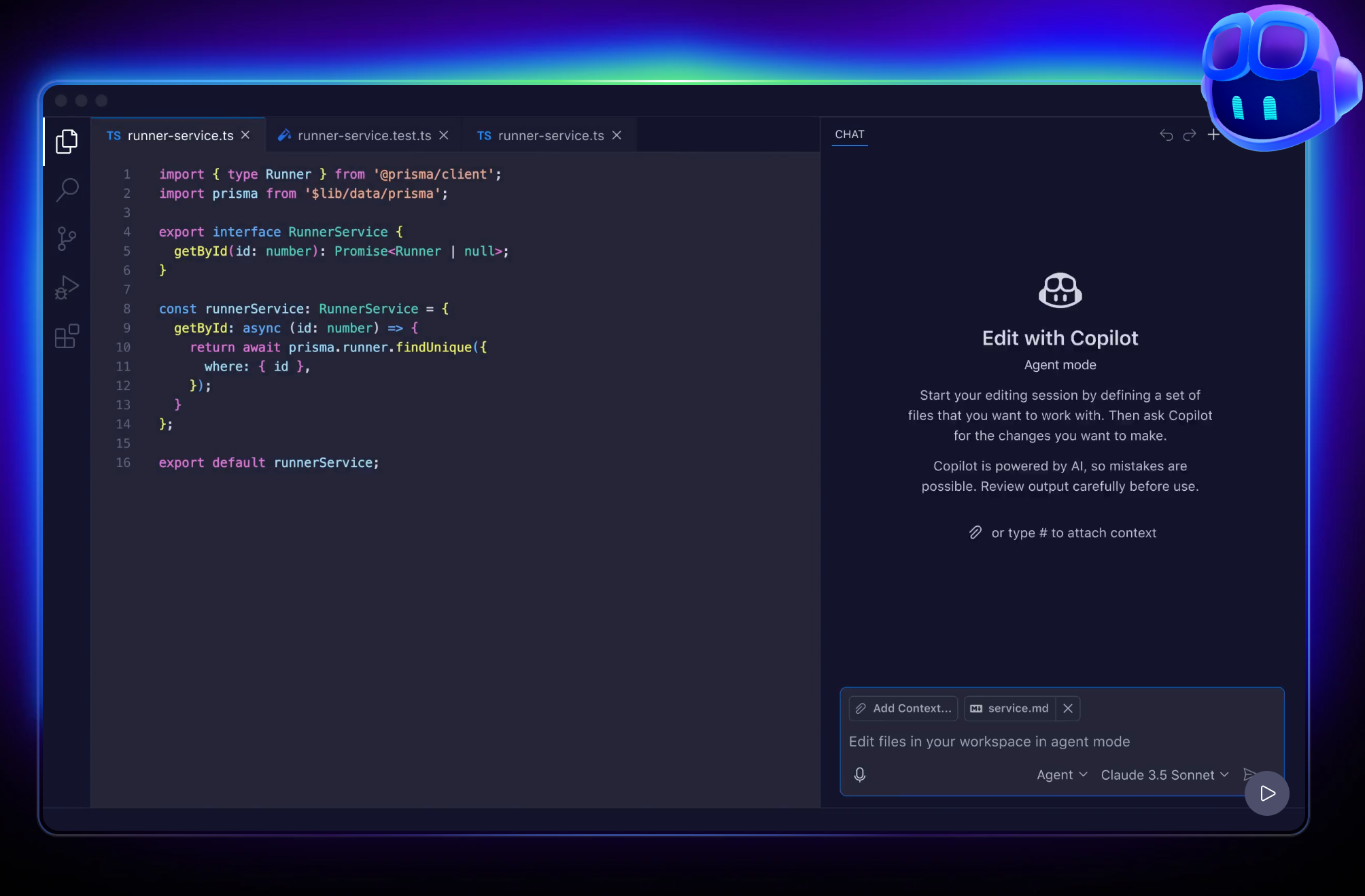
Task: Click 'export default runnerService;' on line 16
Action: 269,463
